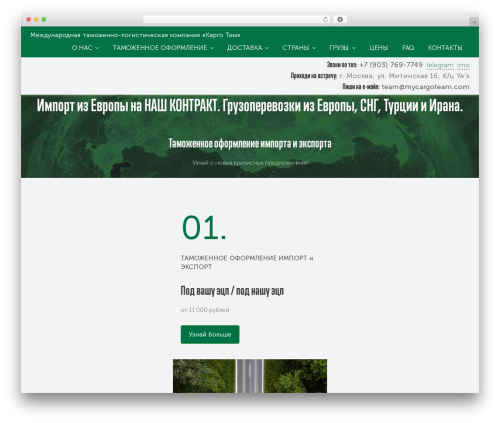
Task: Click the Импорт из Европы banner headline
Action: pos(250,106)
